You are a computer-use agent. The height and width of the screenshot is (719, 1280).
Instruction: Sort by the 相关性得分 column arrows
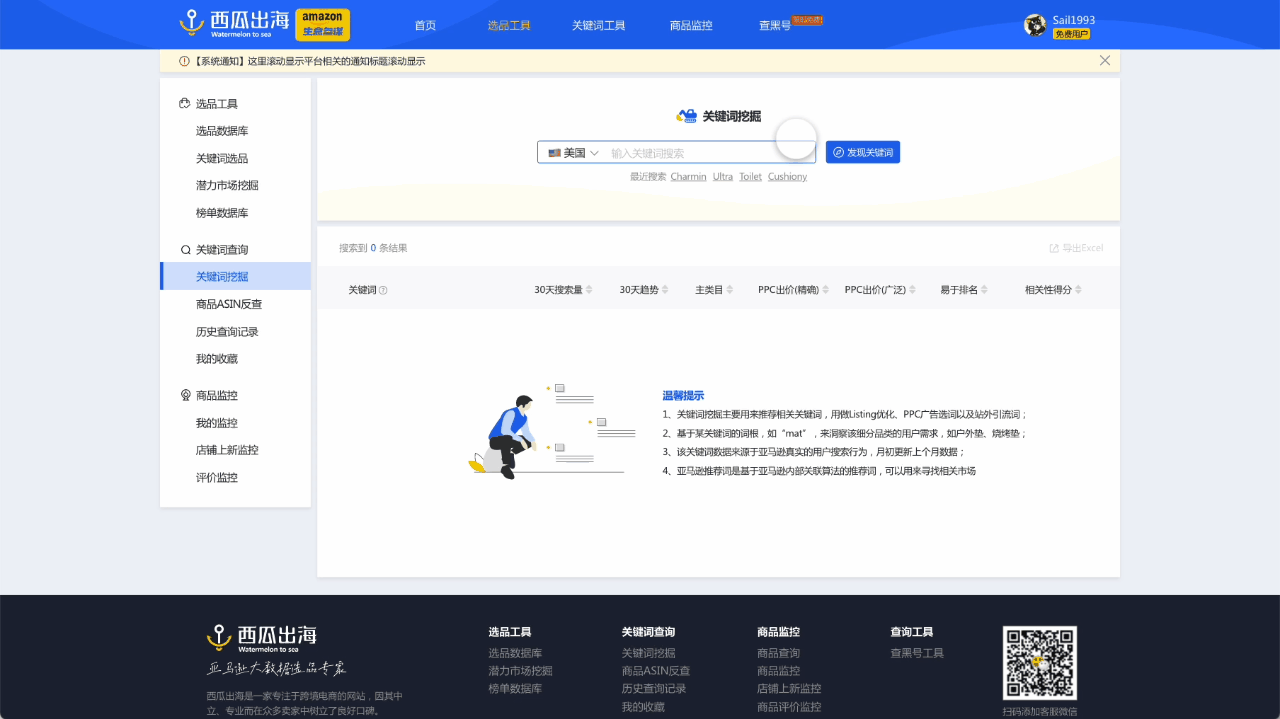(1078, 290)
